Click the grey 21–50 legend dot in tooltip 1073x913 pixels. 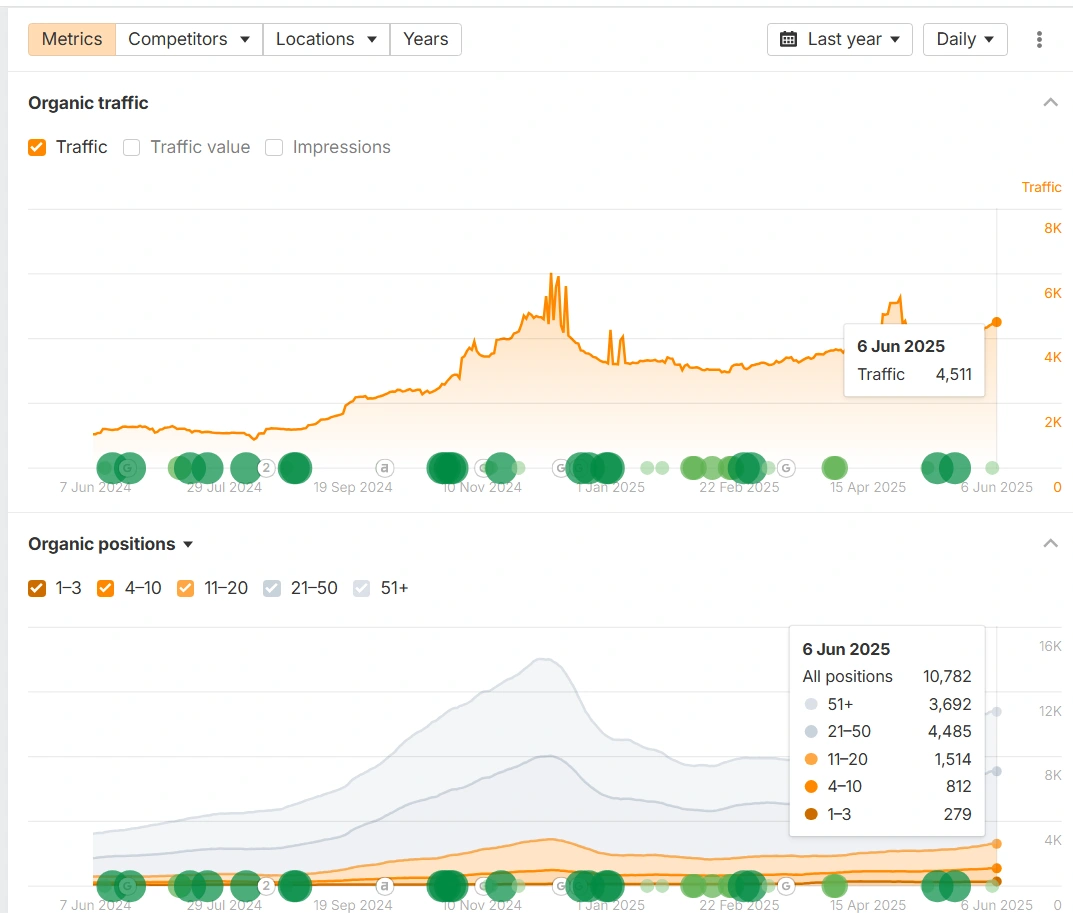(x=811, y=732)
